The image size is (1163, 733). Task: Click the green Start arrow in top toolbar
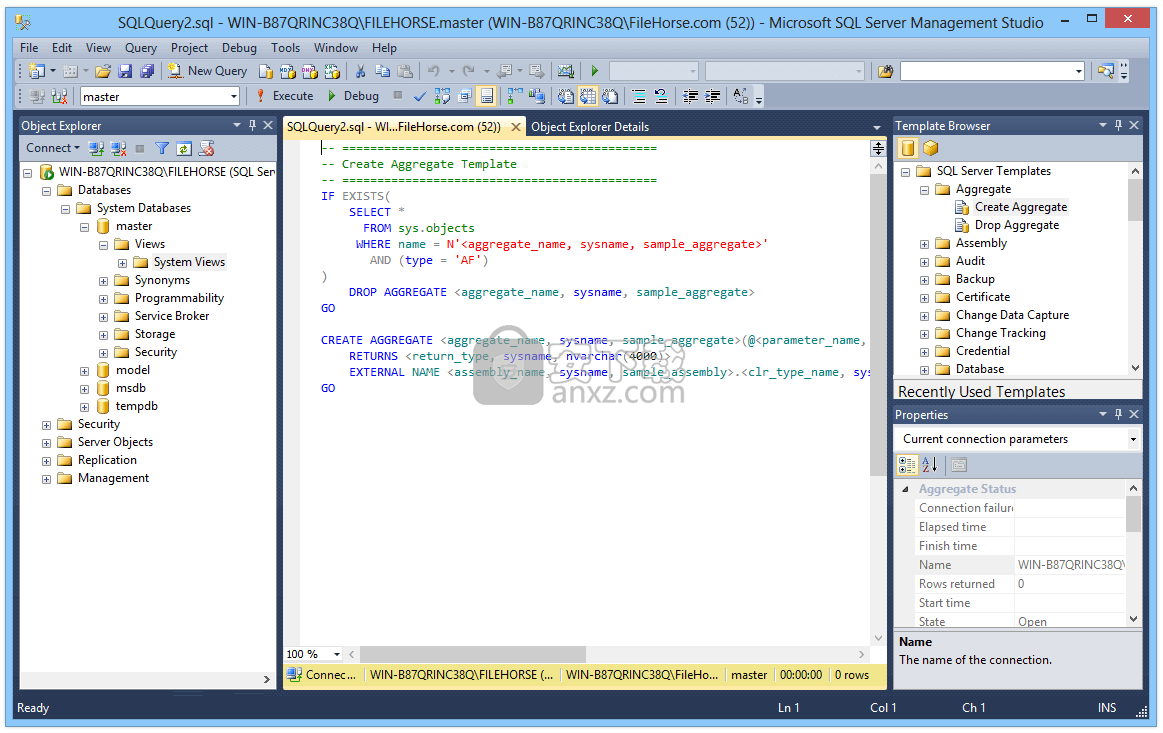click(x=594, y=71)
